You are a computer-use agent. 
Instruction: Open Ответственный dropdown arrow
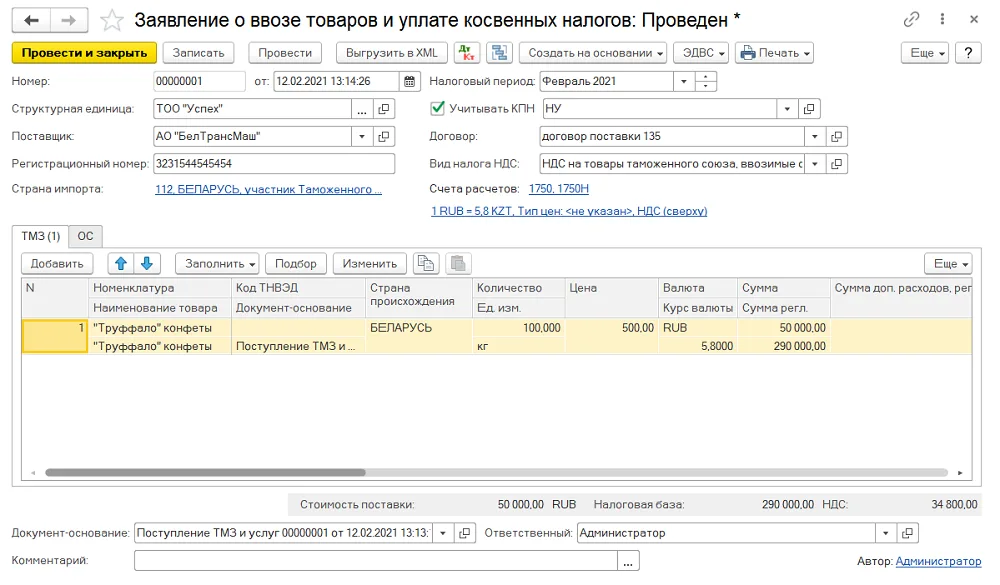click(x=886, y=533)
